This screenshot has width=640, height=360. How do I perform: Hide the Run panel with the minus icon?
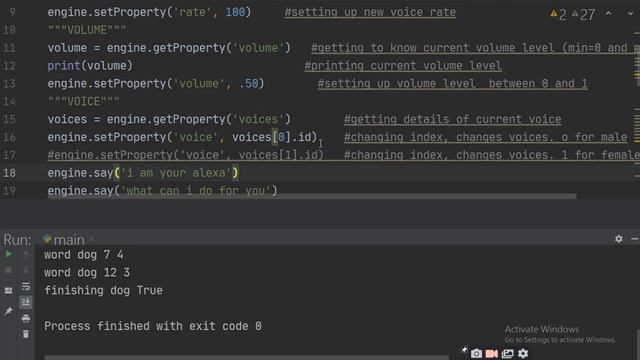(x=635, y=239)
